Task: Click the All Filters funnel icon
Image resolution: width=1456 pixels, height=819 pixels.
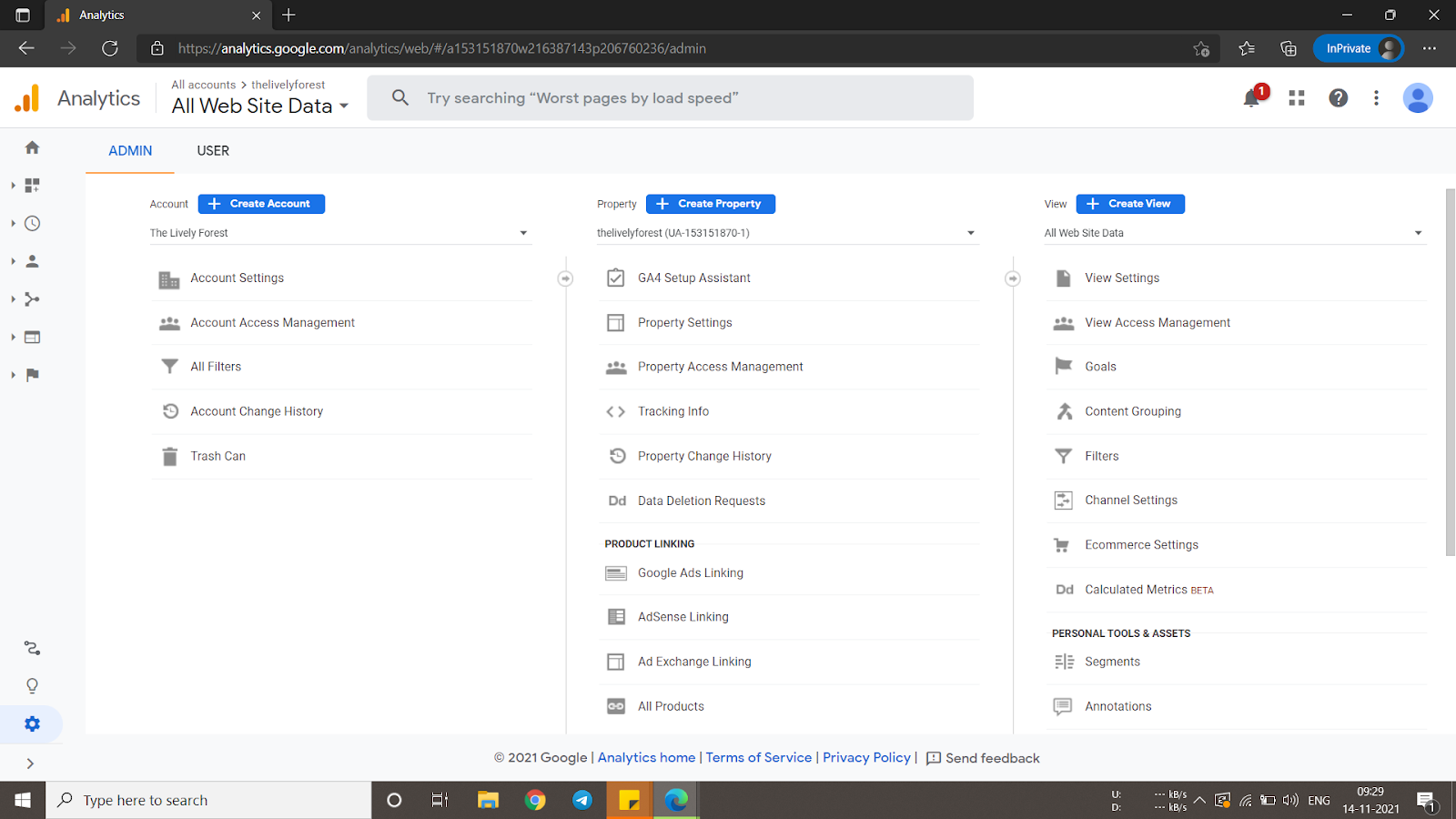Action: click(169, 367)
